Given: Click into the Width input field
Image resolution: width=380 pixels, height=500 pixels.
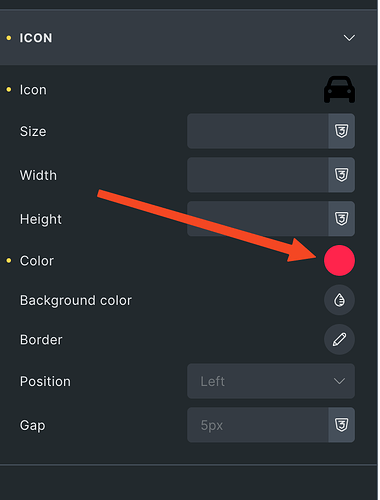Looking at the screenshot, I should [258, 175].
